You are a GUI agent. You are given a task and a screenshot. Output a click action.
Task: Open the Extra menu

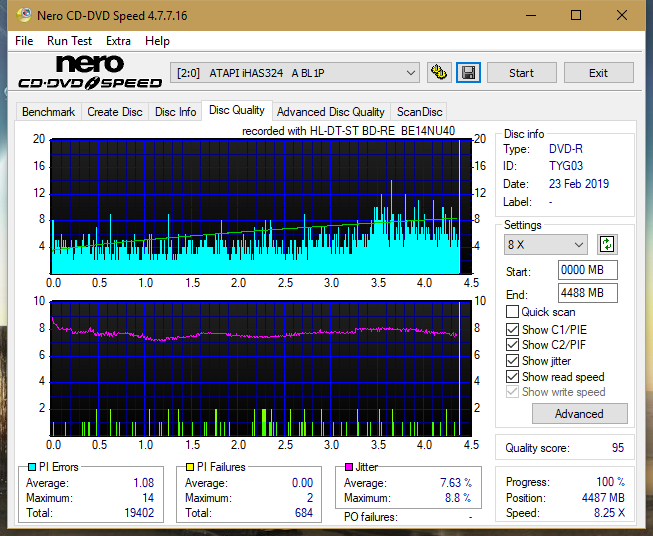click(118, 41)
